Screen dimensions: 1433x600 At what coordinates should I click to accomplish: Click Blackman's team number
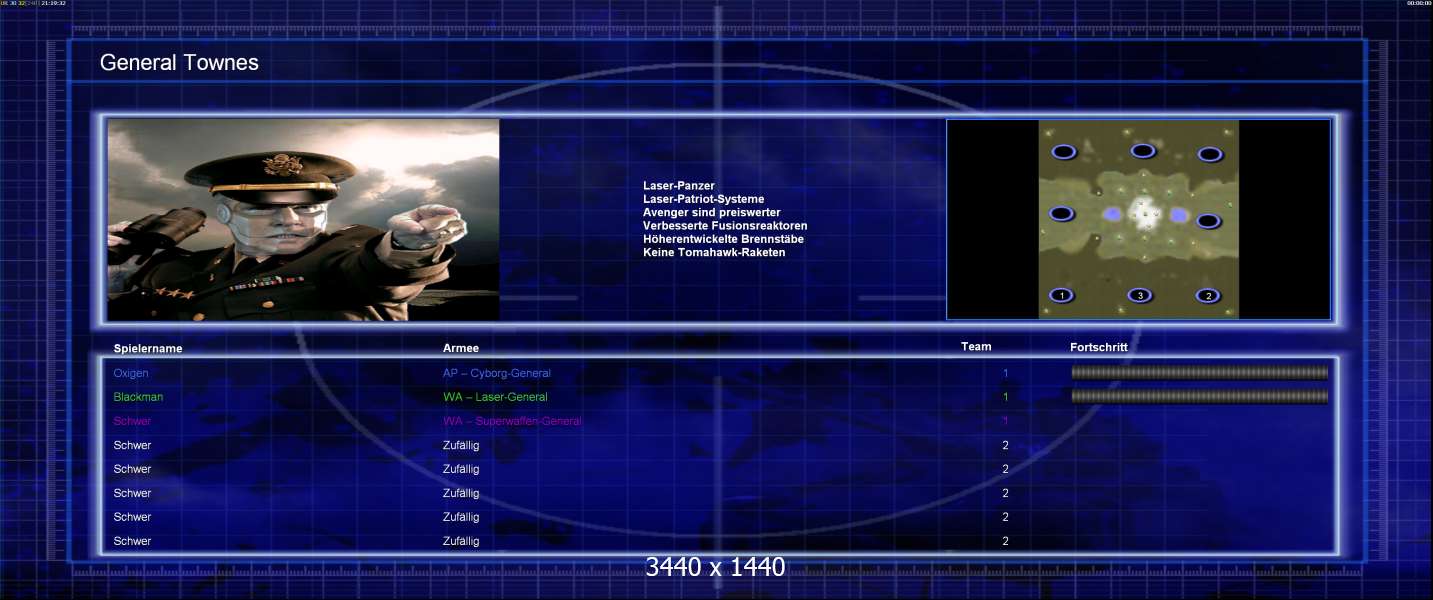pos(1006,397)
